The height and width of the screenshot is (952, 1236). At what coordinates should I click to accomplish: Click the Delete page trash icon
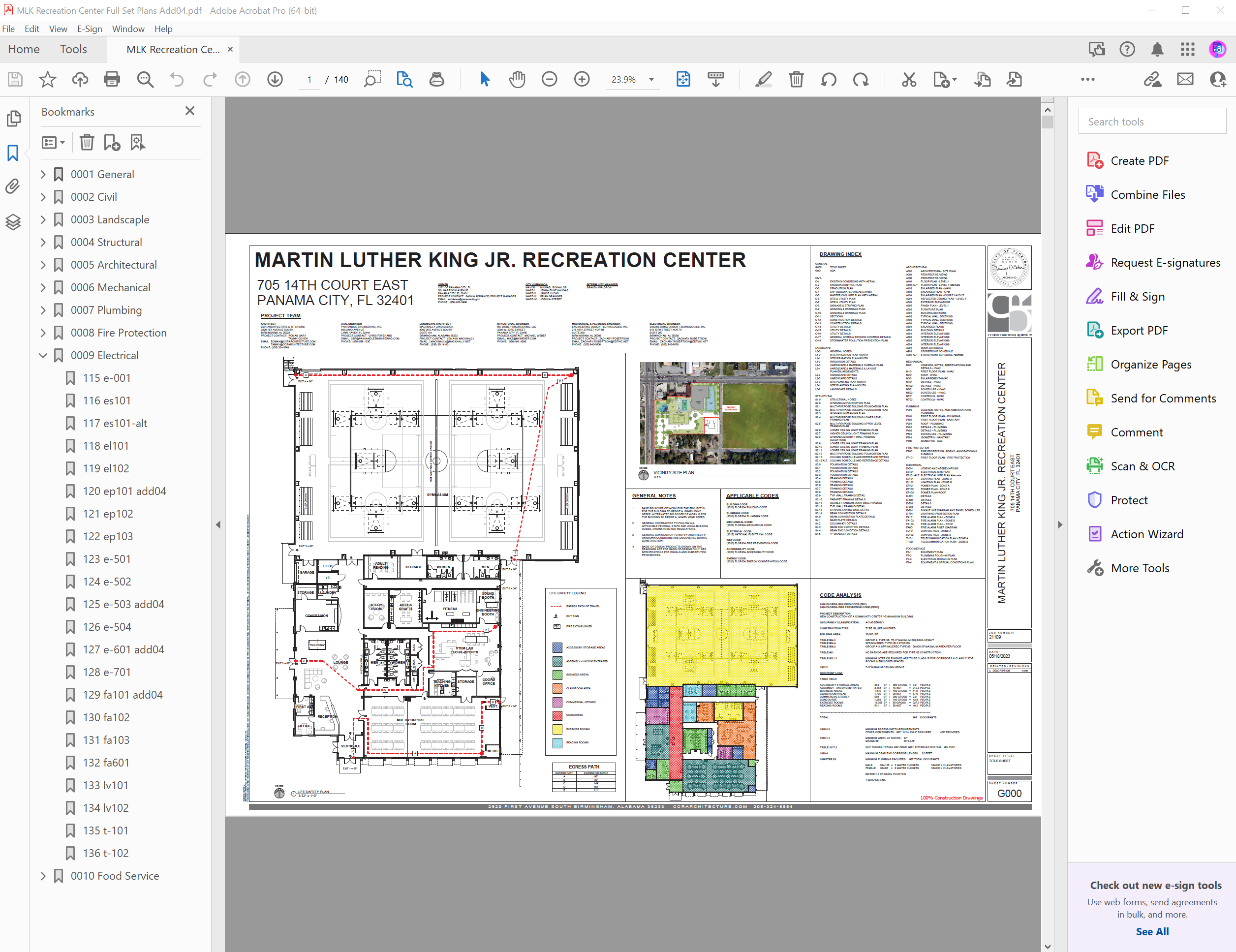click(x=796, y=79)
